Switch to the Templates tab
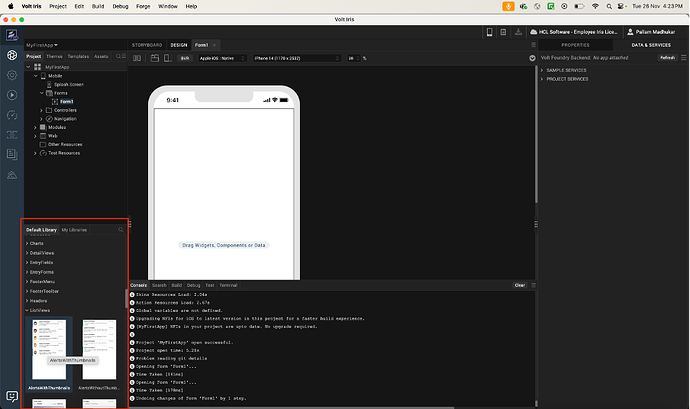The height and width of the screenshot is (409, 690). click(78, 56)
